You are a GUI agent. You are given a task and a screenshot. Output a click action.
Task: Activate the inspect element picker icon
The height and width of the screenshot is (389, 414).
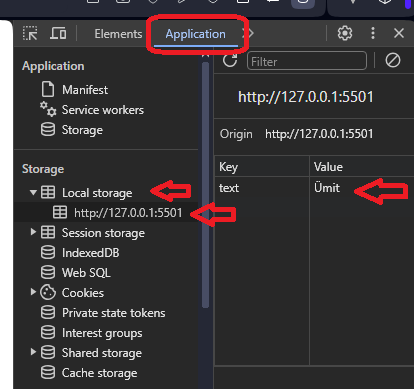point(30,33)
